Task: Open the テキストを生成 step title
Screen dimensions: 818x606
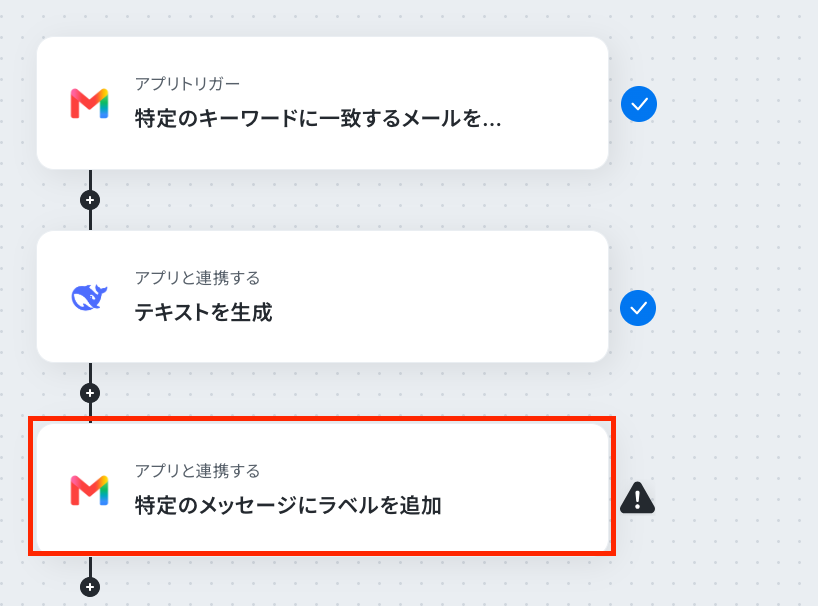Action: tap(203, 312)
